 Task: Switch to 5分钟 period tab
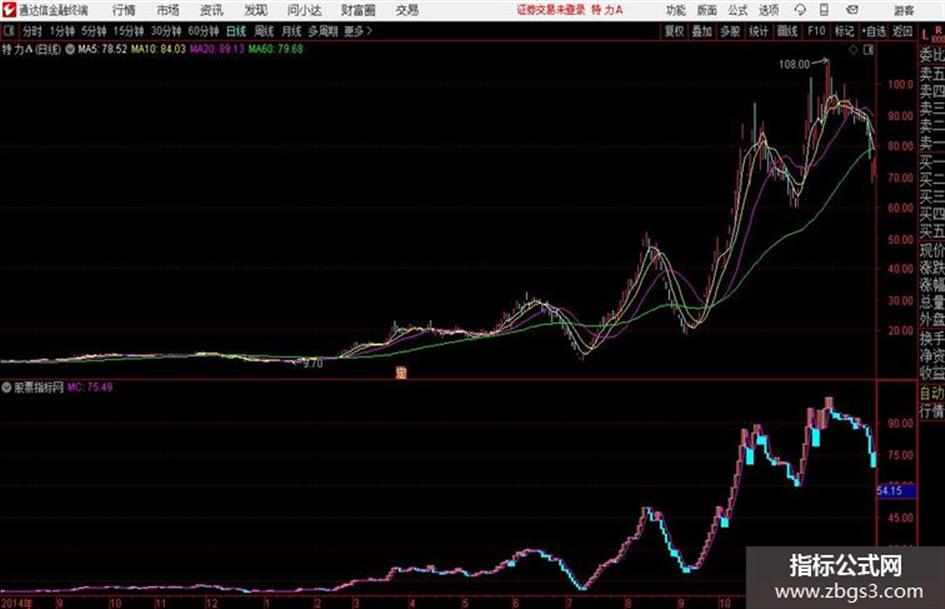[94, 31]
